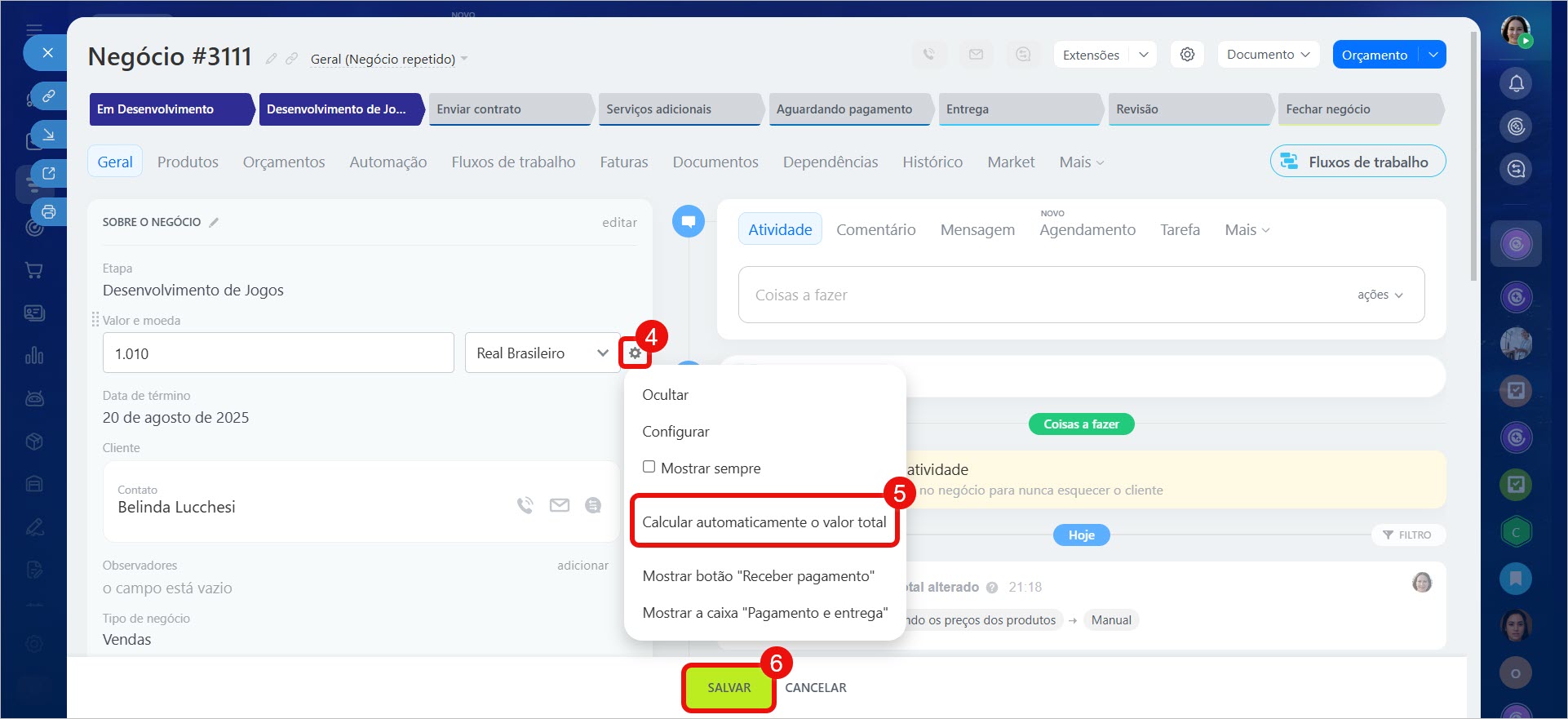Expand the Orçamento button arrow

1433,55
